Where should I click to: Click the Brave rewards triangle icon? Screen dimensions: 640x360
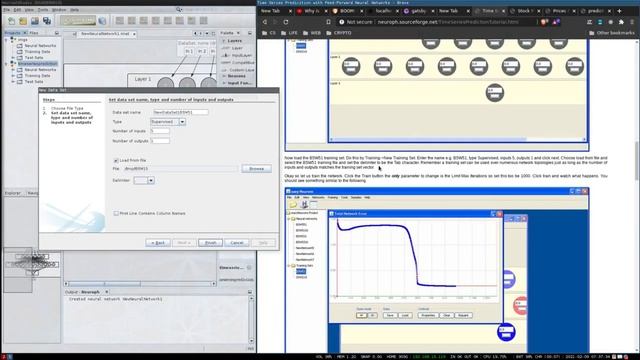coord(556,22)
